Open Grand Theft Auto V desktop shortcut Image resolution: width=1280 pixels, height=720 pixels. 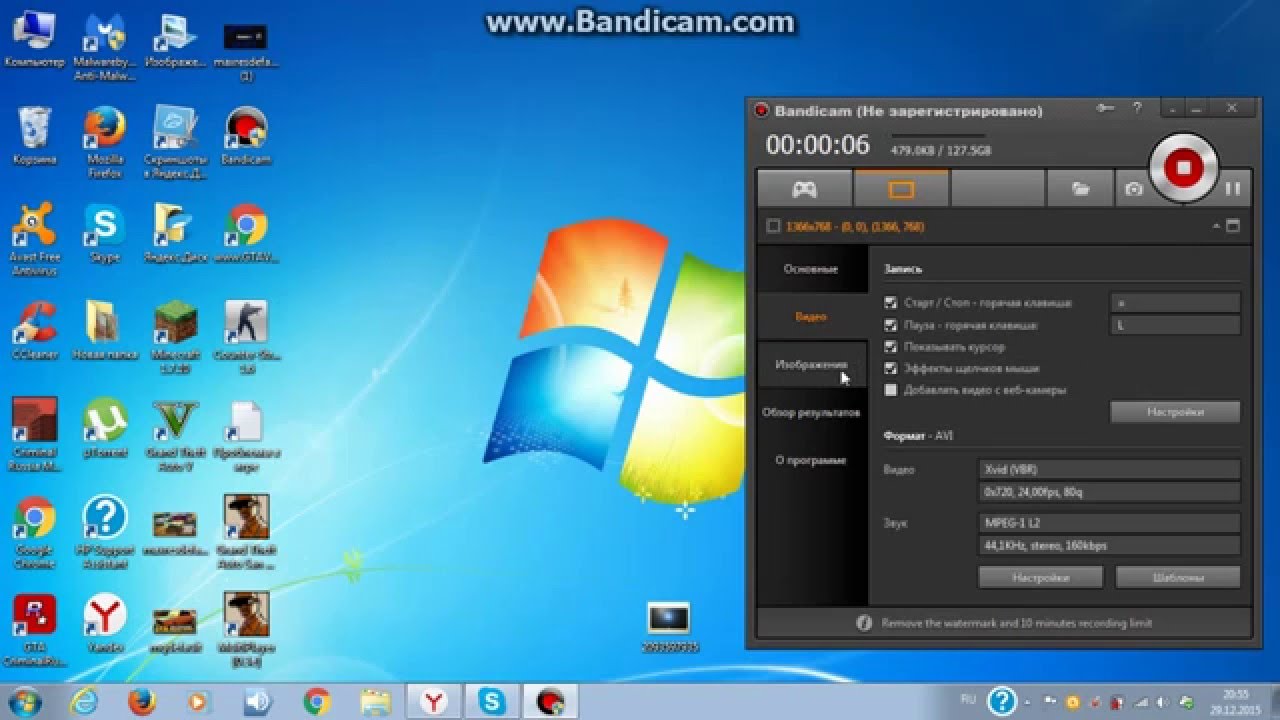click(176, 435)
